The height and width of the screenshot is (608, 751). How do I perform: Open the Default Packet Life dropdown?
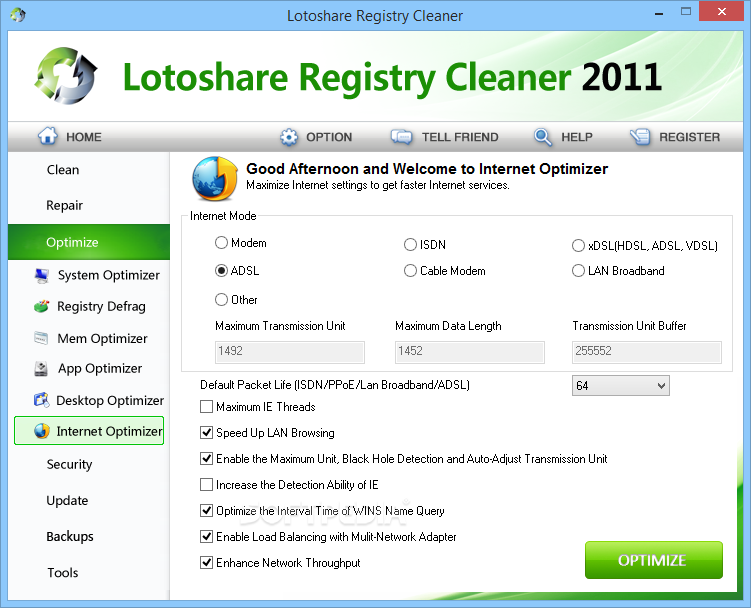(621, 386)
